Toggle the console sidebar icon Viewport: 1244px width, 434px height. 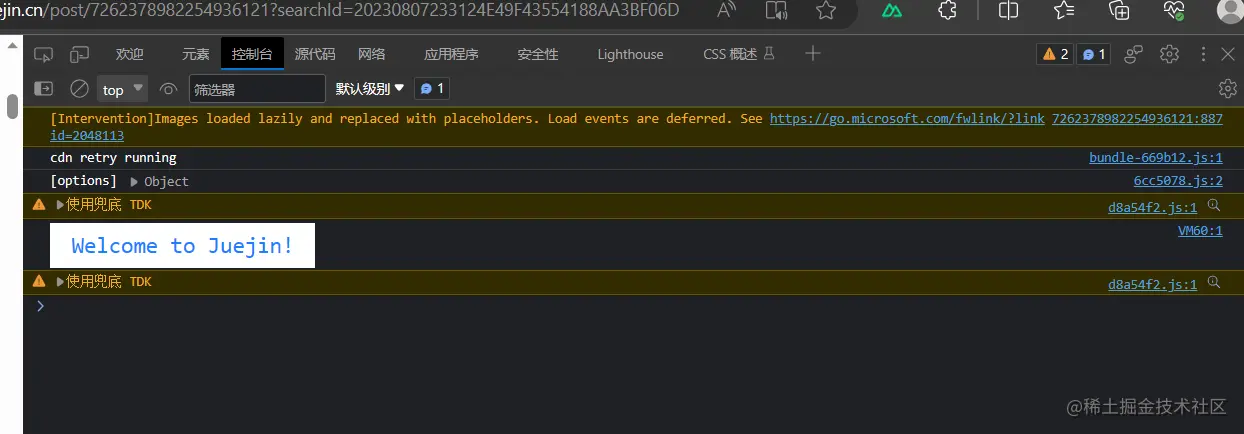pos(44,88)
